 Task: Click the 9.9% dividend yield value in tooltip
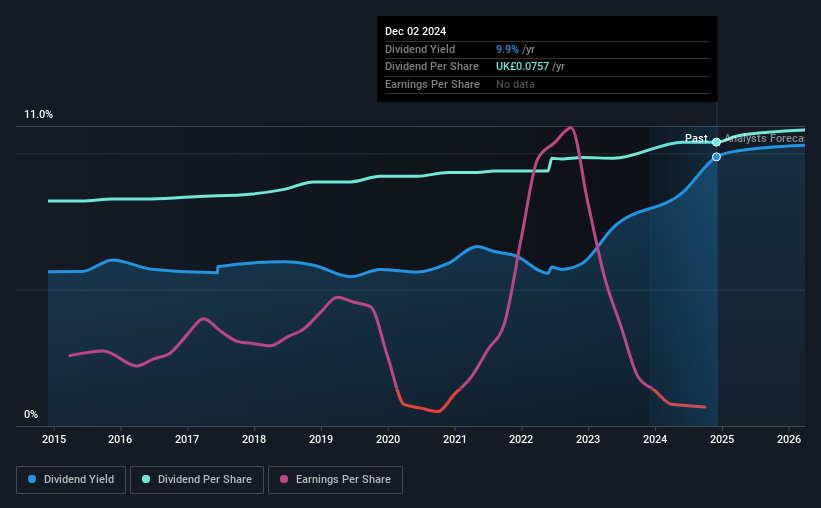point(507,49)
